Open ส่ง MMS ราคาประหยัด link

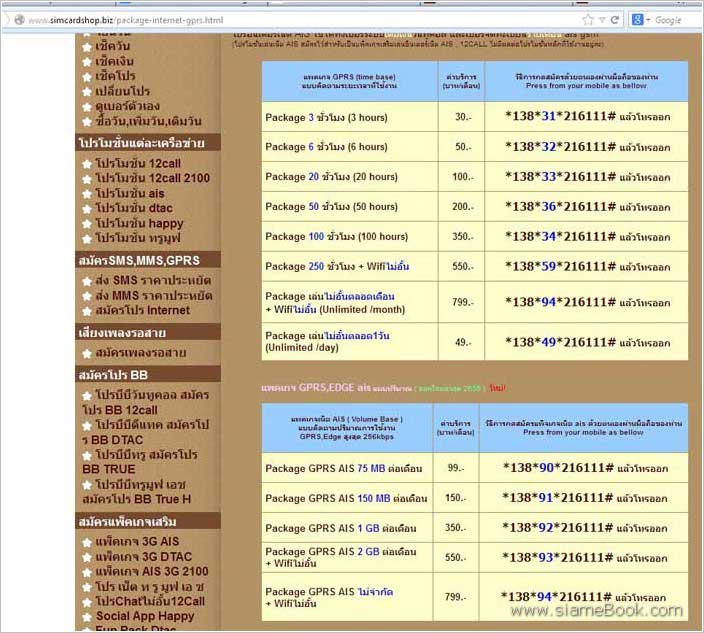click(x=154, y=296)
